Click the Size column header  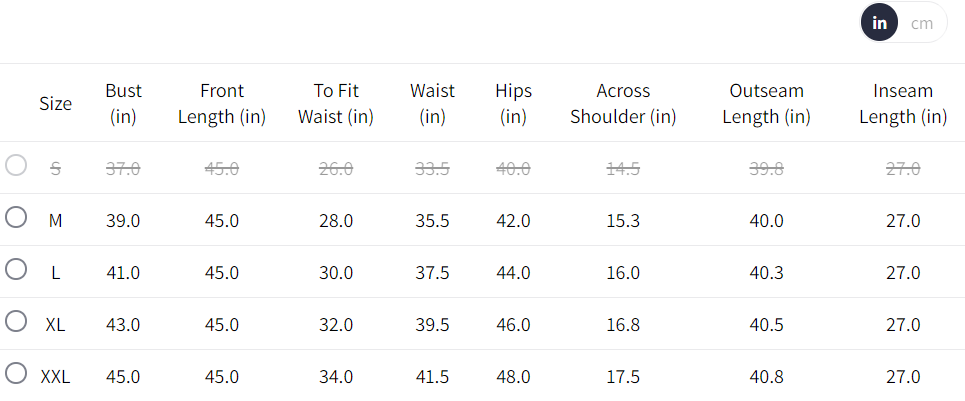pyautogui.click(x=55, y=103)
